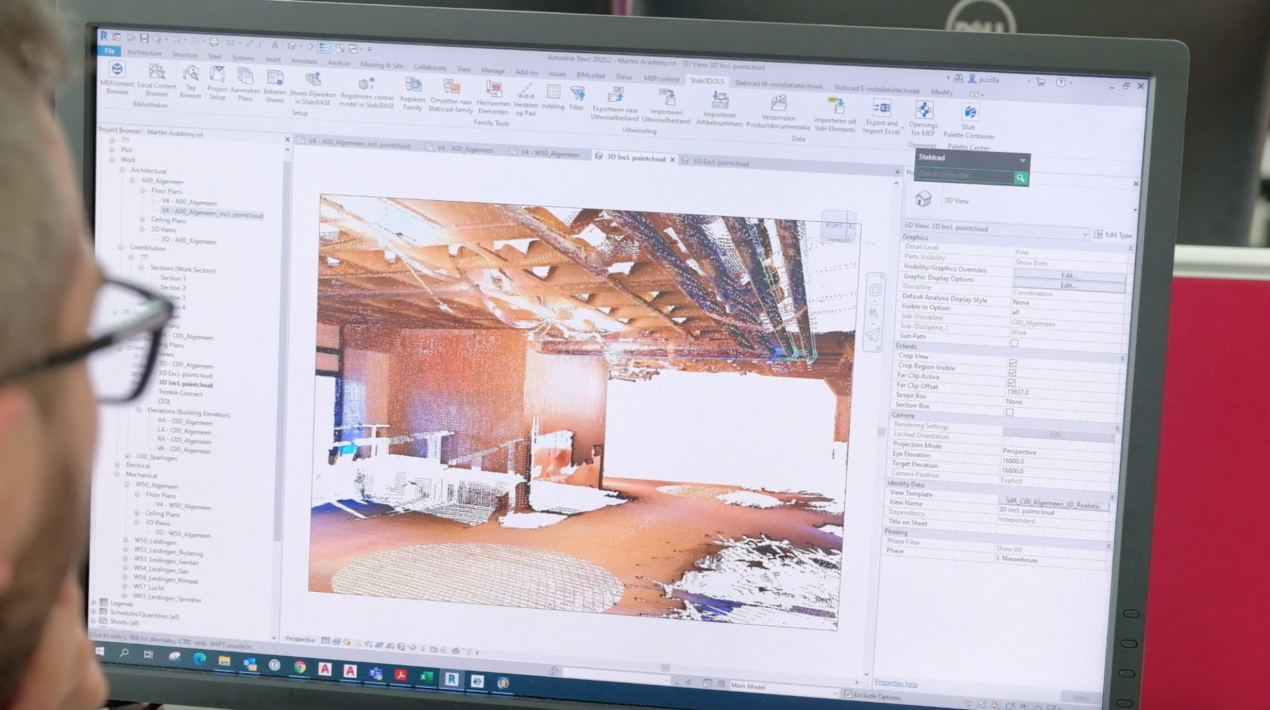Image resolution: width=1270 pixels, height=710 pixels.
Task: Open the Hernoemen Elementen tool
Action: 493,97
